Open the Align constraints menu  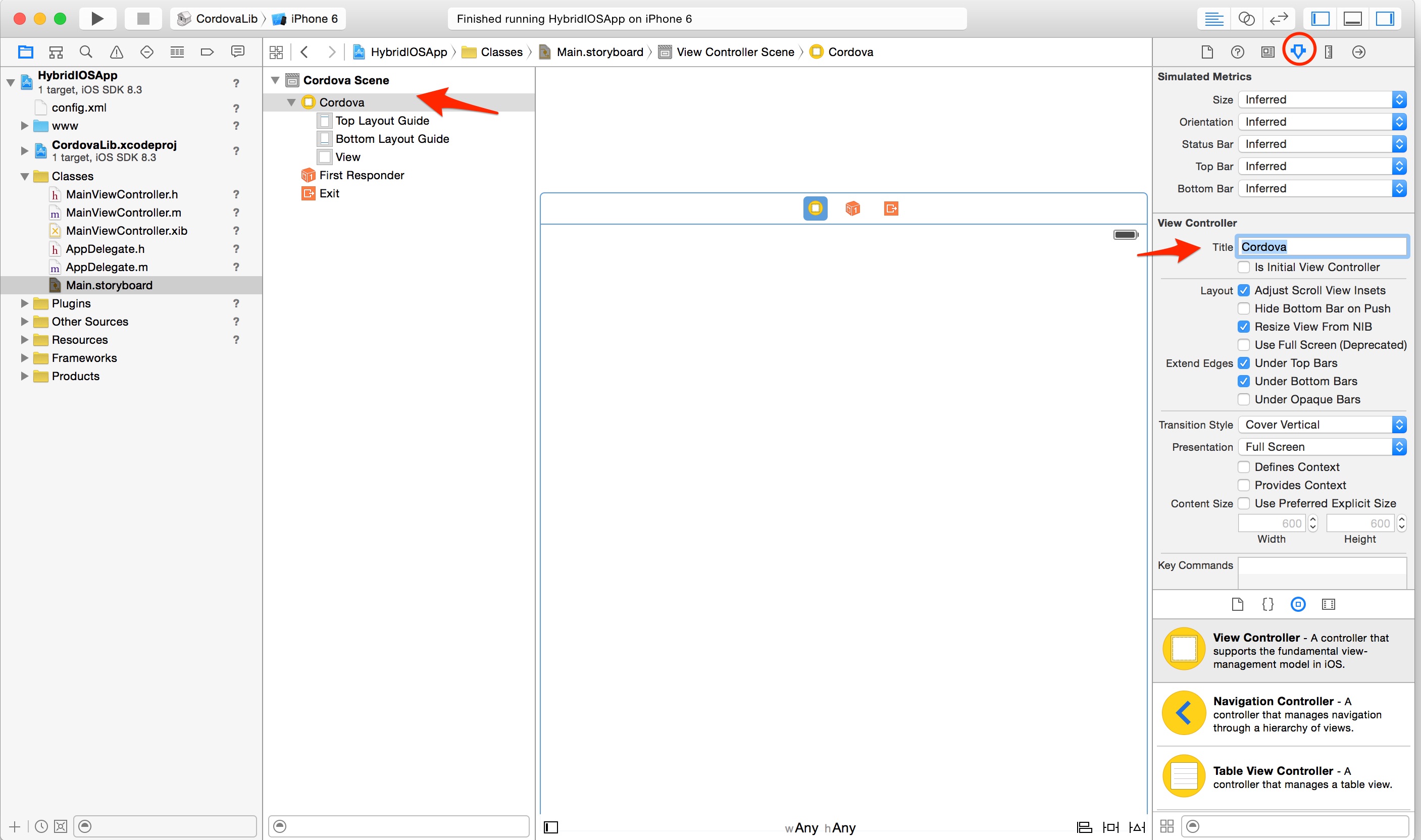pyautogui.click(x=1084, y=827)
